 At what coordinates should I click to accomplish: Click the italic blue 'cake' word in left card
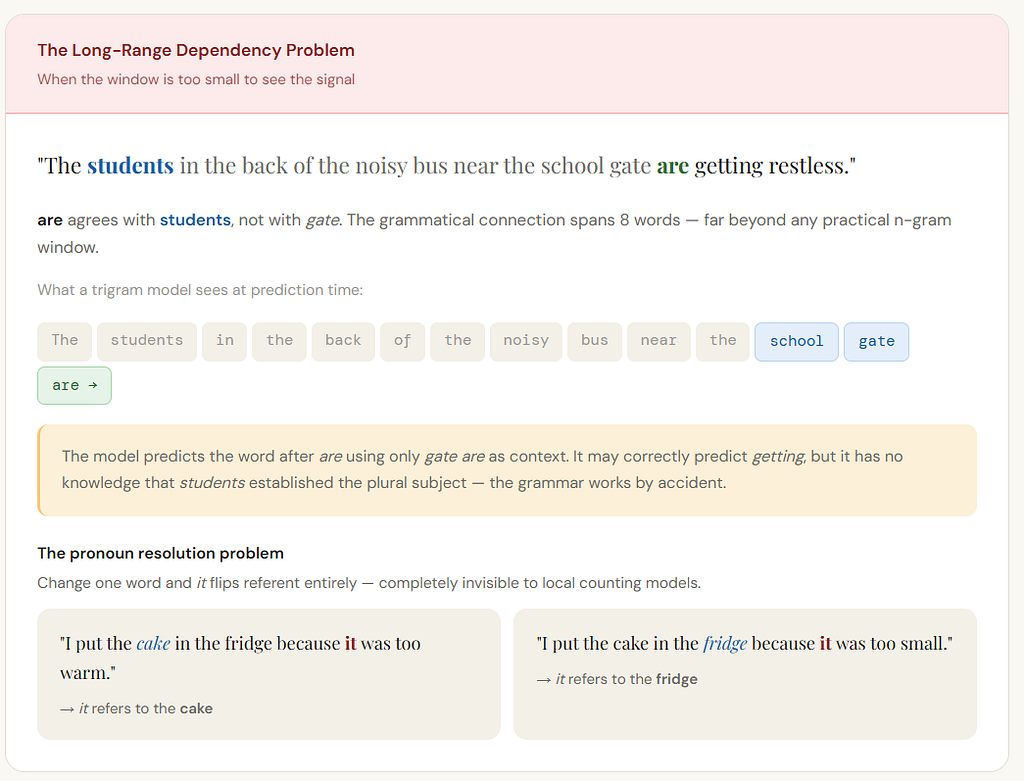point(153,644)
